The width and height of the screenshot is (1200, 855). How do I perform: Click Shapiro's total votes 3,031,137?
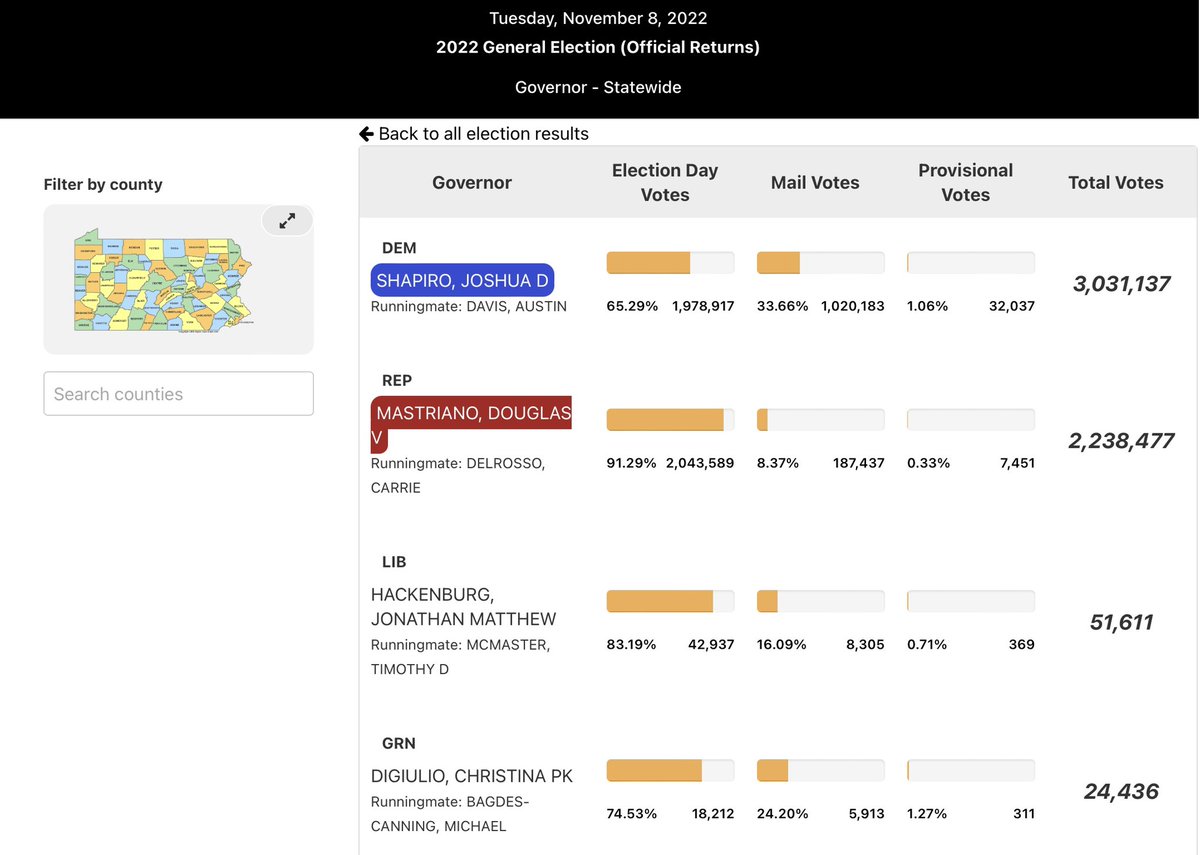tap(1121, 284)
